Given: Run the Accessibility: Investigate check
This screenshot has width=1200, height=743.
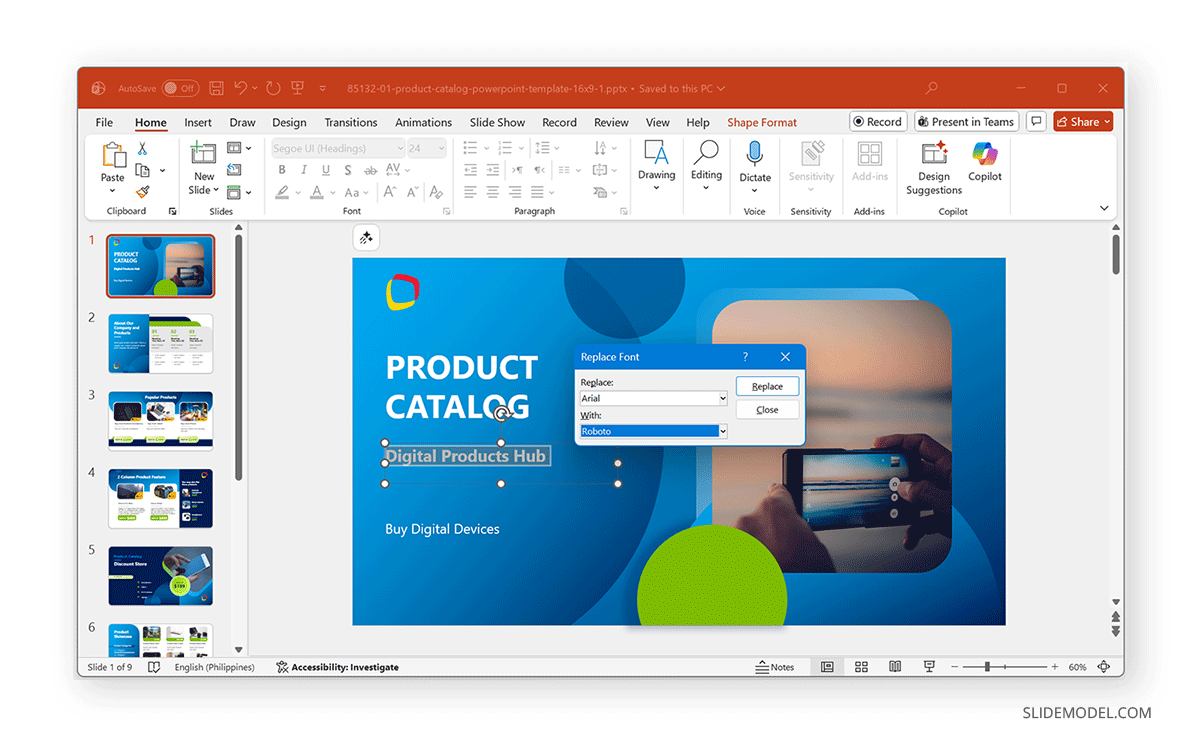Looking at the screenshot, I should coord(340,666).
